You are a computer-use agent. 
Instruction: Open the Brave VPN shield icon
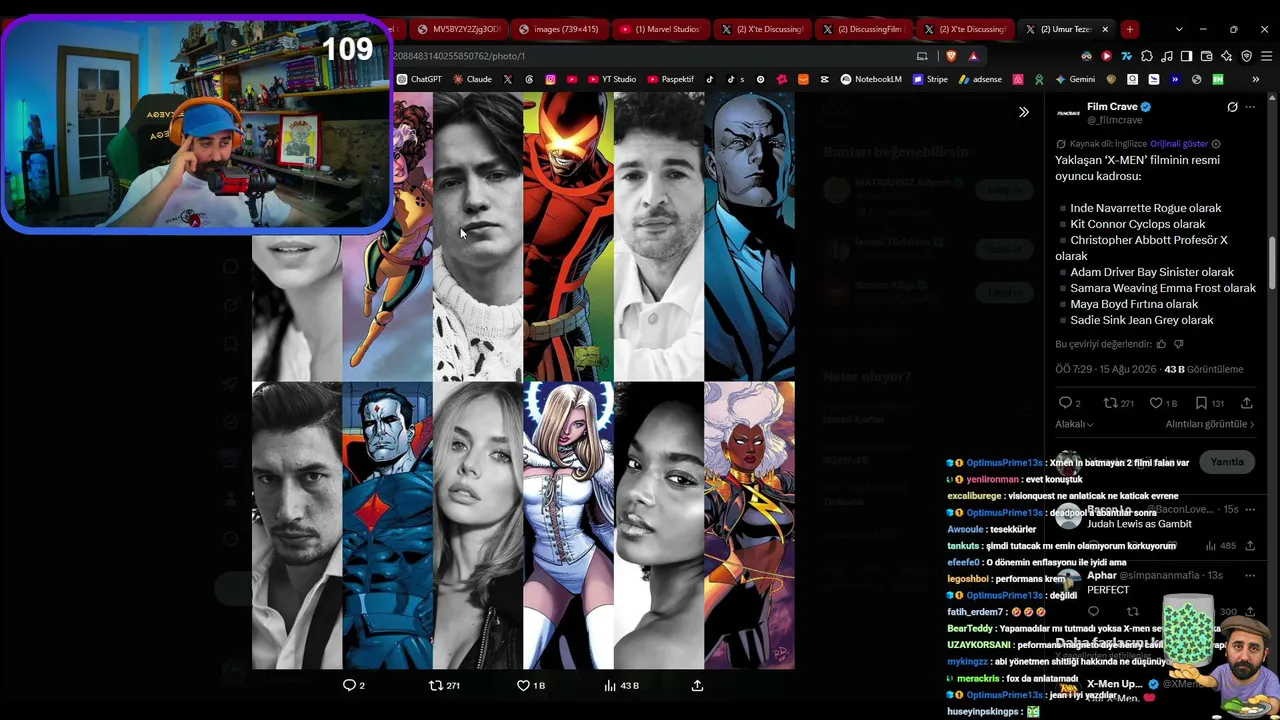(1246, 56)
